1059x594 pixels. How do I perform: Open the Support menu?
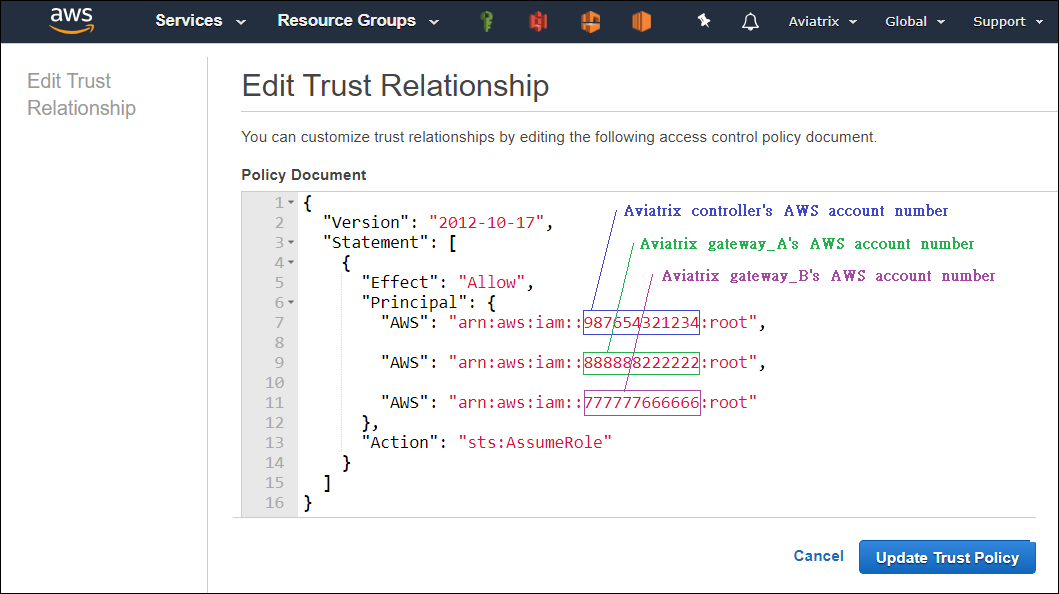1007,21
